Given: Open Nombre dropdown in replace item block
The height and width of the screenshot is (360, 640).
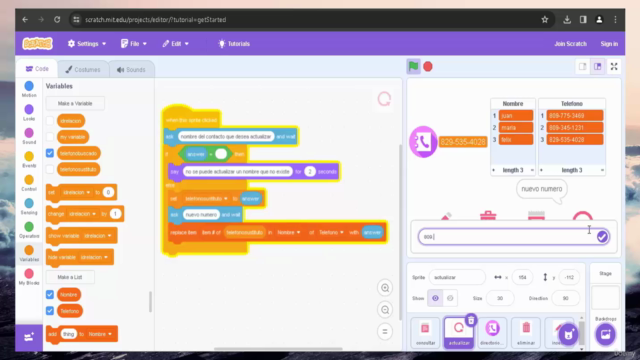Looking at the screenshot, I should (x=289, y=232).
